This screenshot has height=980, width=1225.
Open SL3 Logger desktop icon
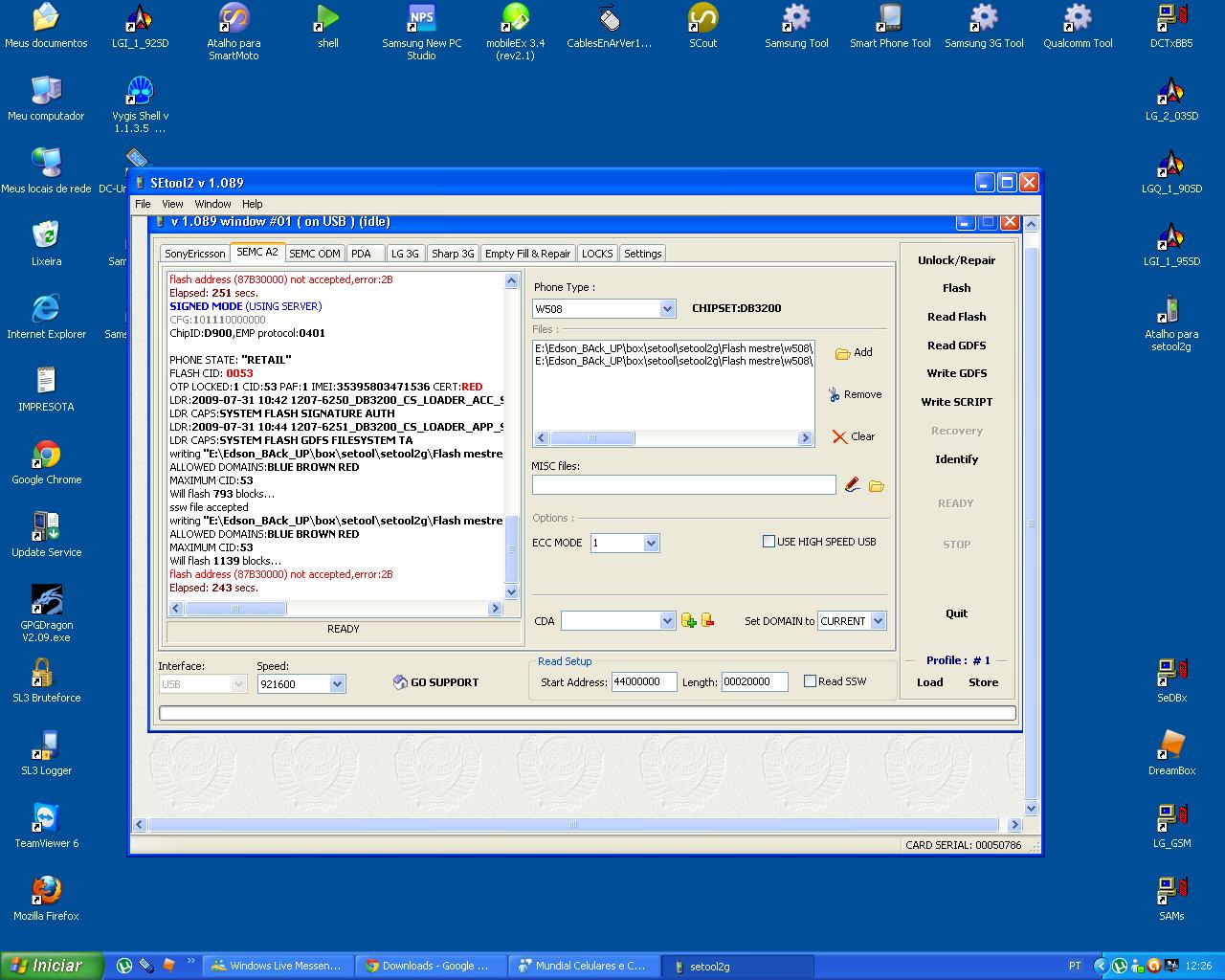pyautogui.click(x=46, y=753)
